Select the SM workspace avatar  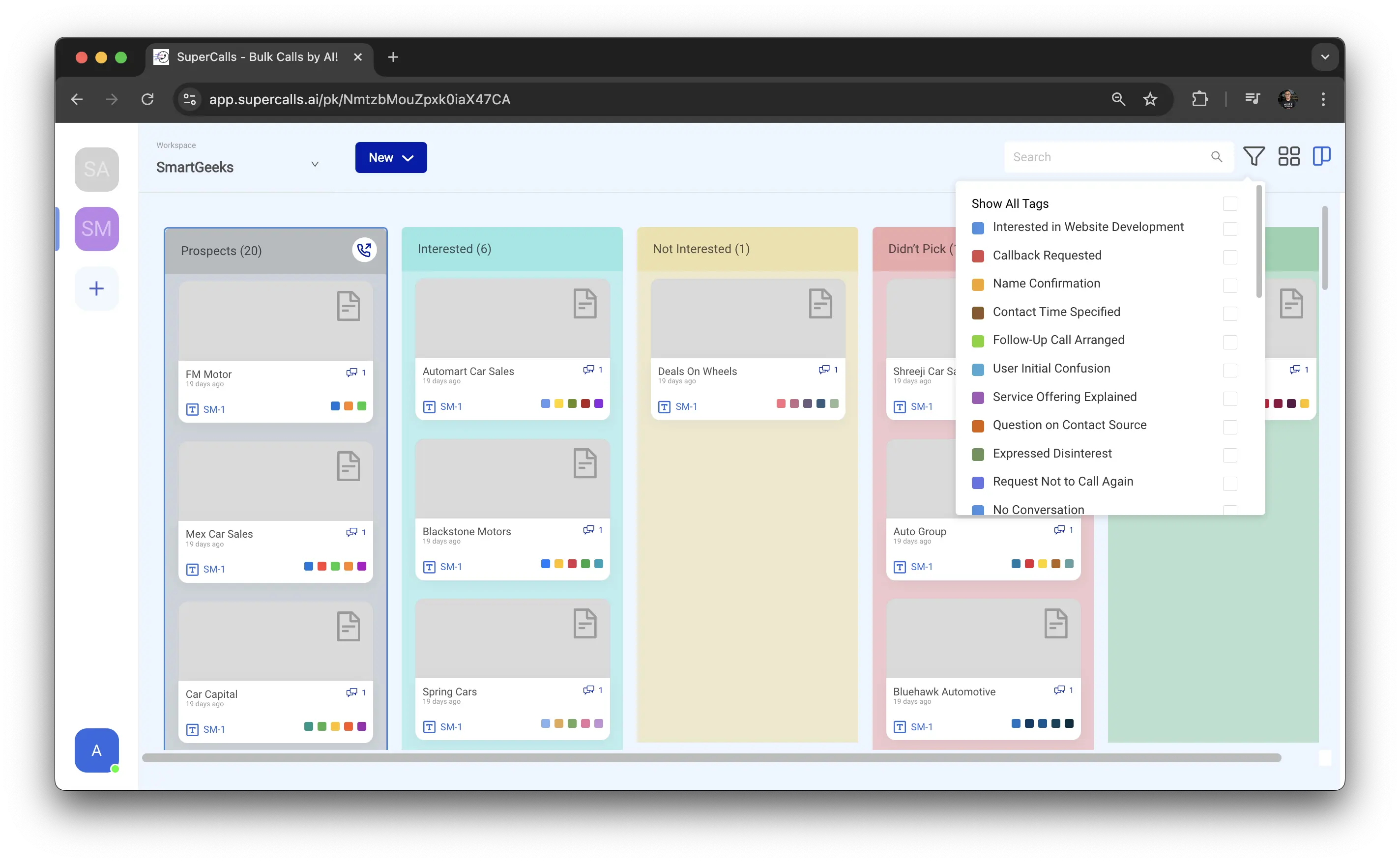coord(96,229)
